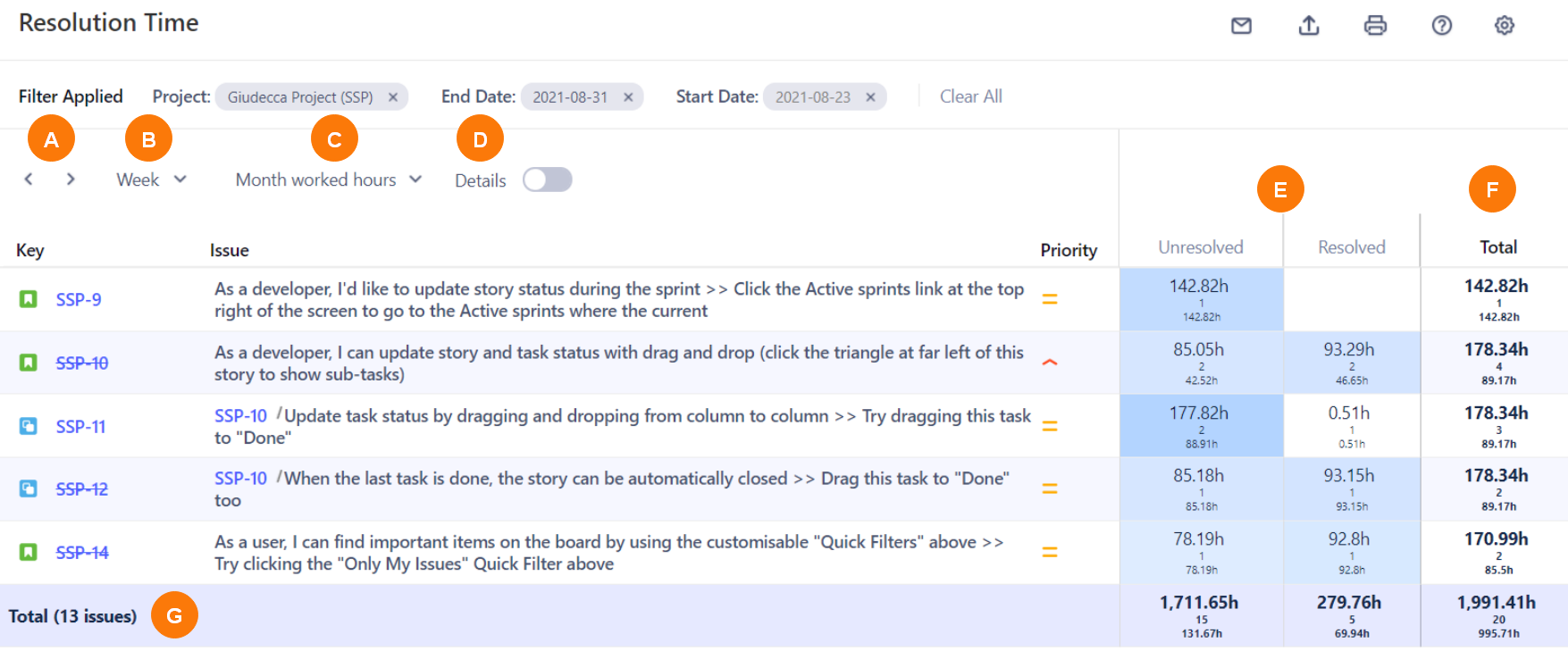
Task: Remove the Giudecca Project filter chip
Action: 392,97
